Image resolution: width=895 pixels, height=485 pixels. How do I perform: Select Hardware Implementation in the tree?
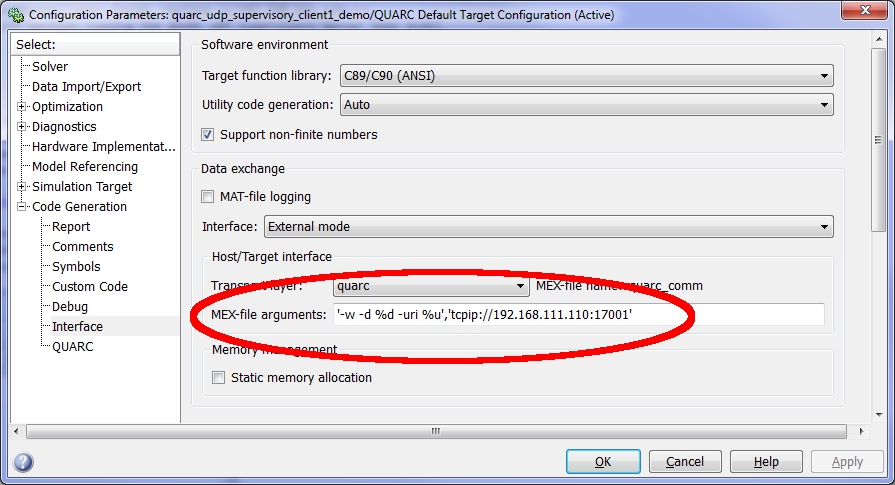point(103,147)
